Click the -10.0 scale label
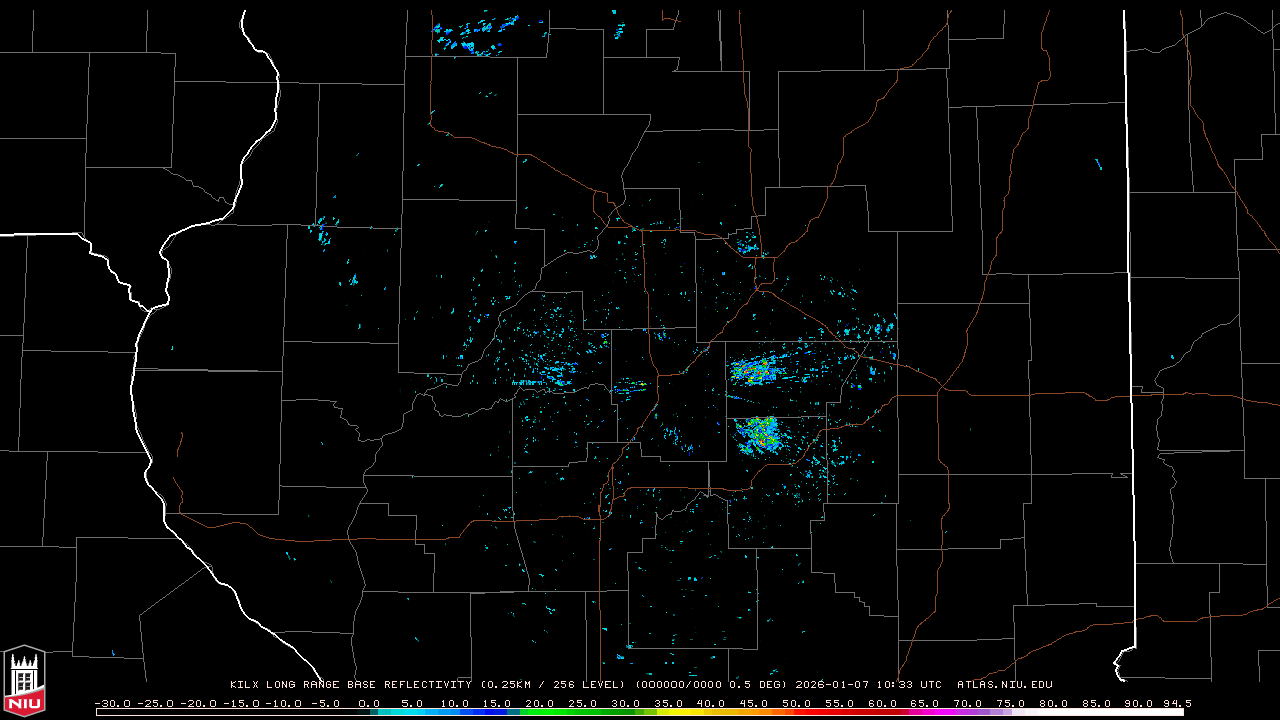The width and height of the screenshot is (1280, 720). [x=284, y=703]
